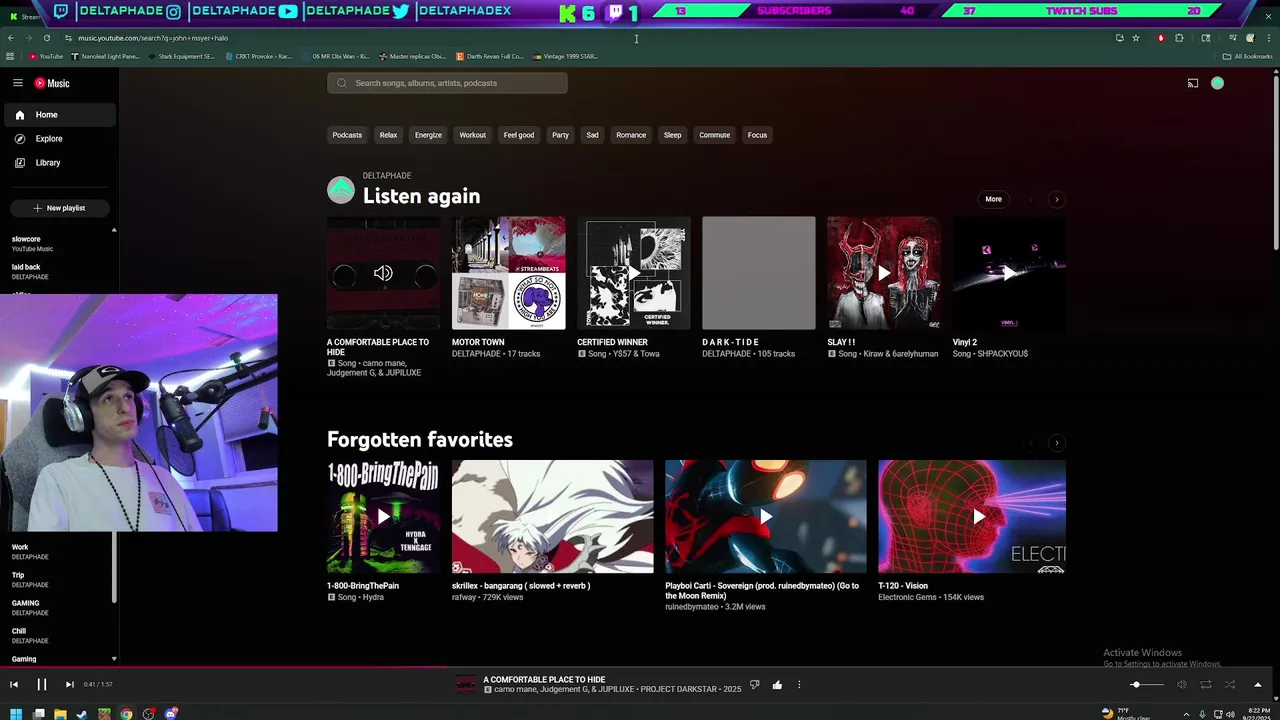Play Playboi Carti Sovereign remix
The image size is (1280, 720).
pos(766,517)
